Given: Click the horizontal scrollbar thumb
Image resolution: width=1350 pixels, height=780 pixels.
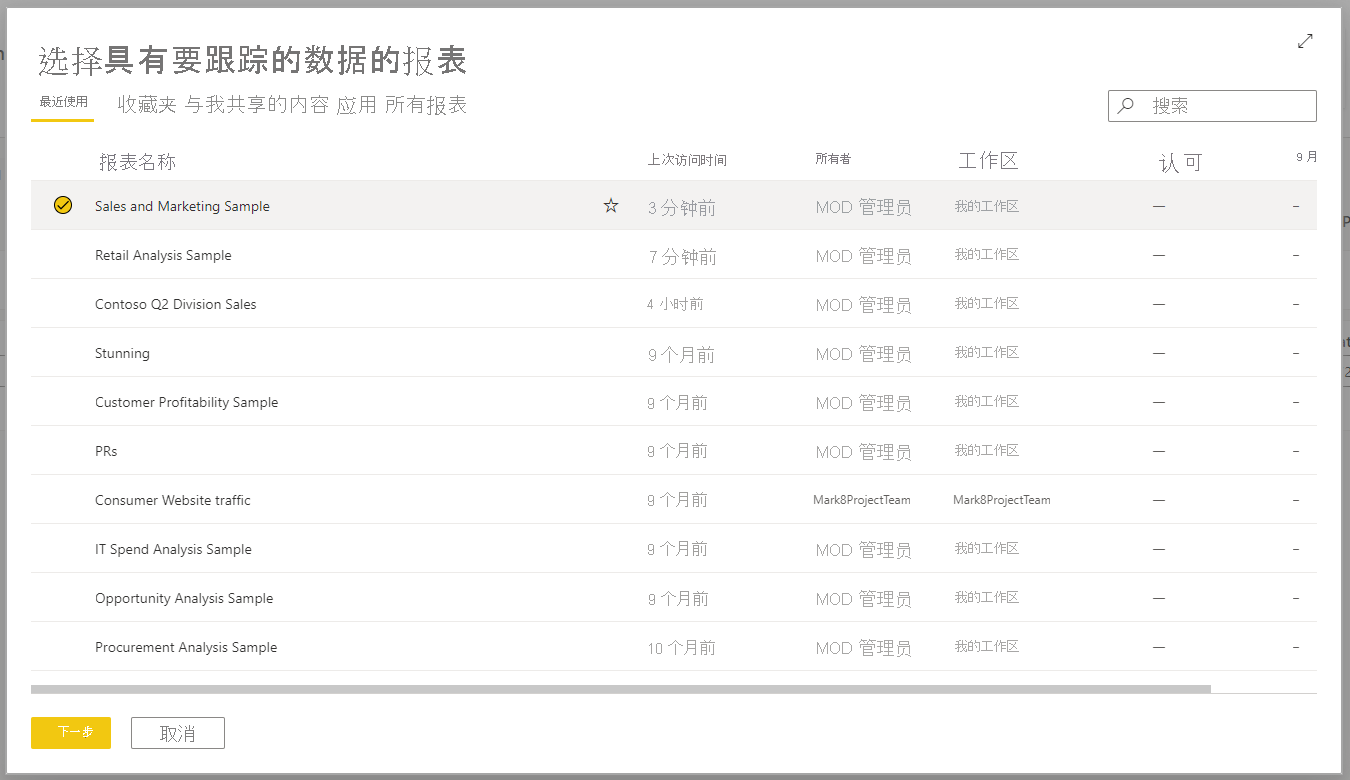Looking at the screenshot, I should 620,689.
